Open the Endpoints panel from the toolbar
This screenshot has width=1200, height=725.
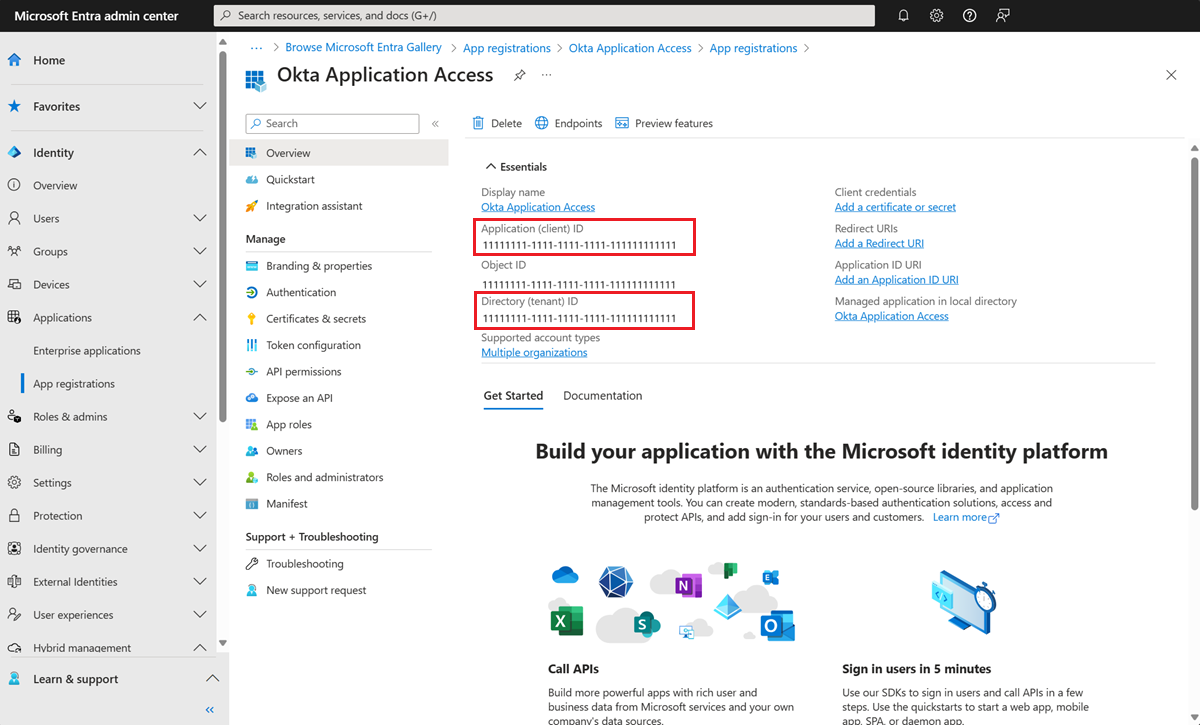(568, 123)
